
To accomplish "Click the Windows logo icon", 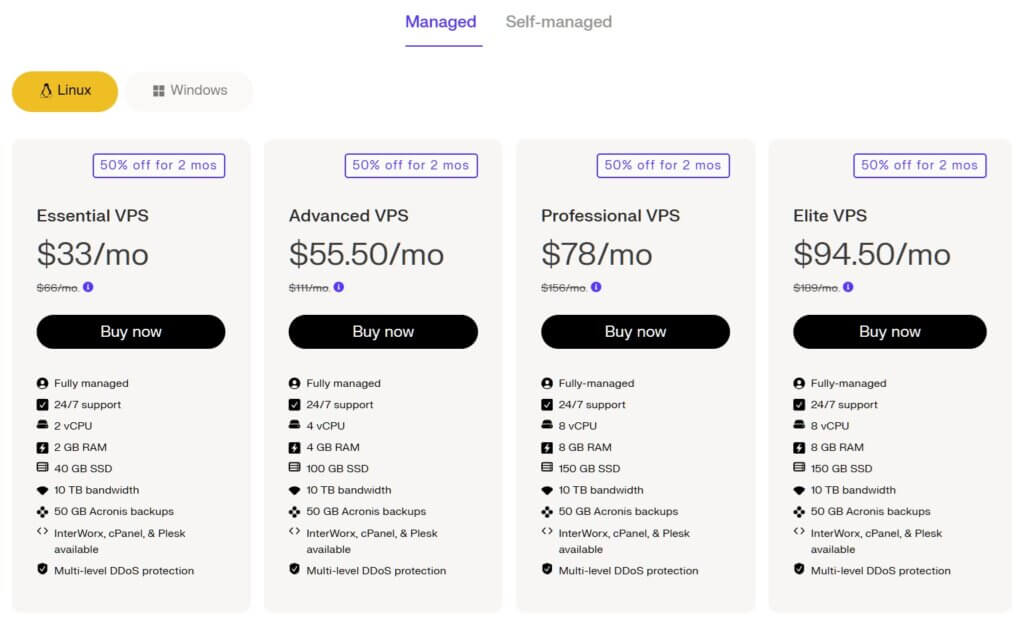I will [158, 91].
